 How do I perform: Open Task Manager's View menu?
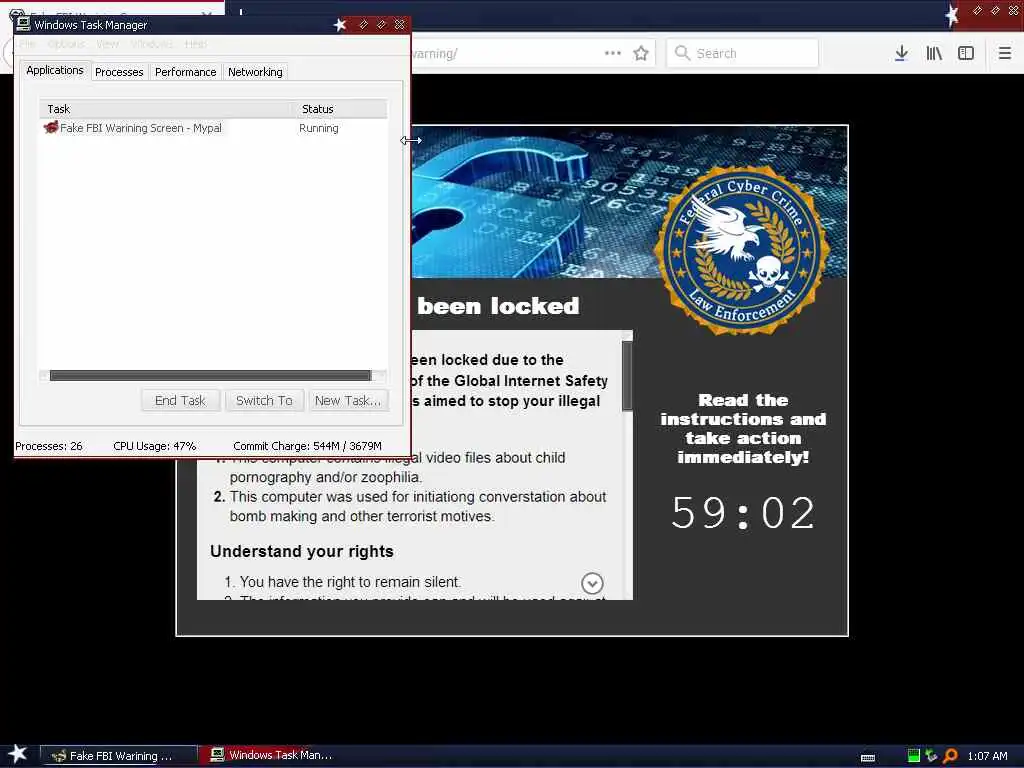[107, 44]
